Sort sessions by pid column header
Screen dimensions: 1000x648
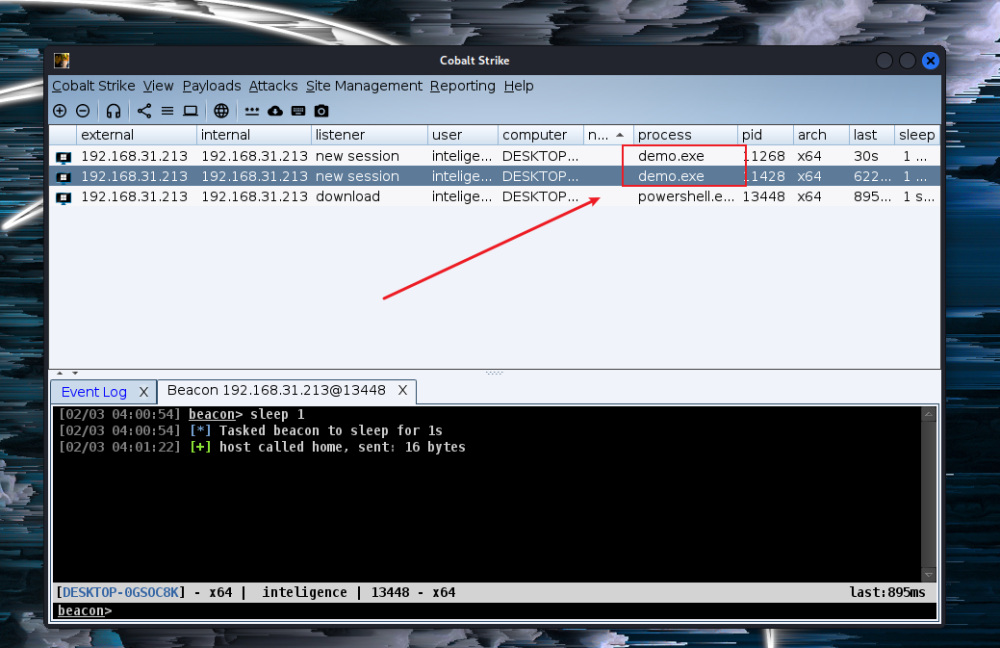(x=765, y=135)
